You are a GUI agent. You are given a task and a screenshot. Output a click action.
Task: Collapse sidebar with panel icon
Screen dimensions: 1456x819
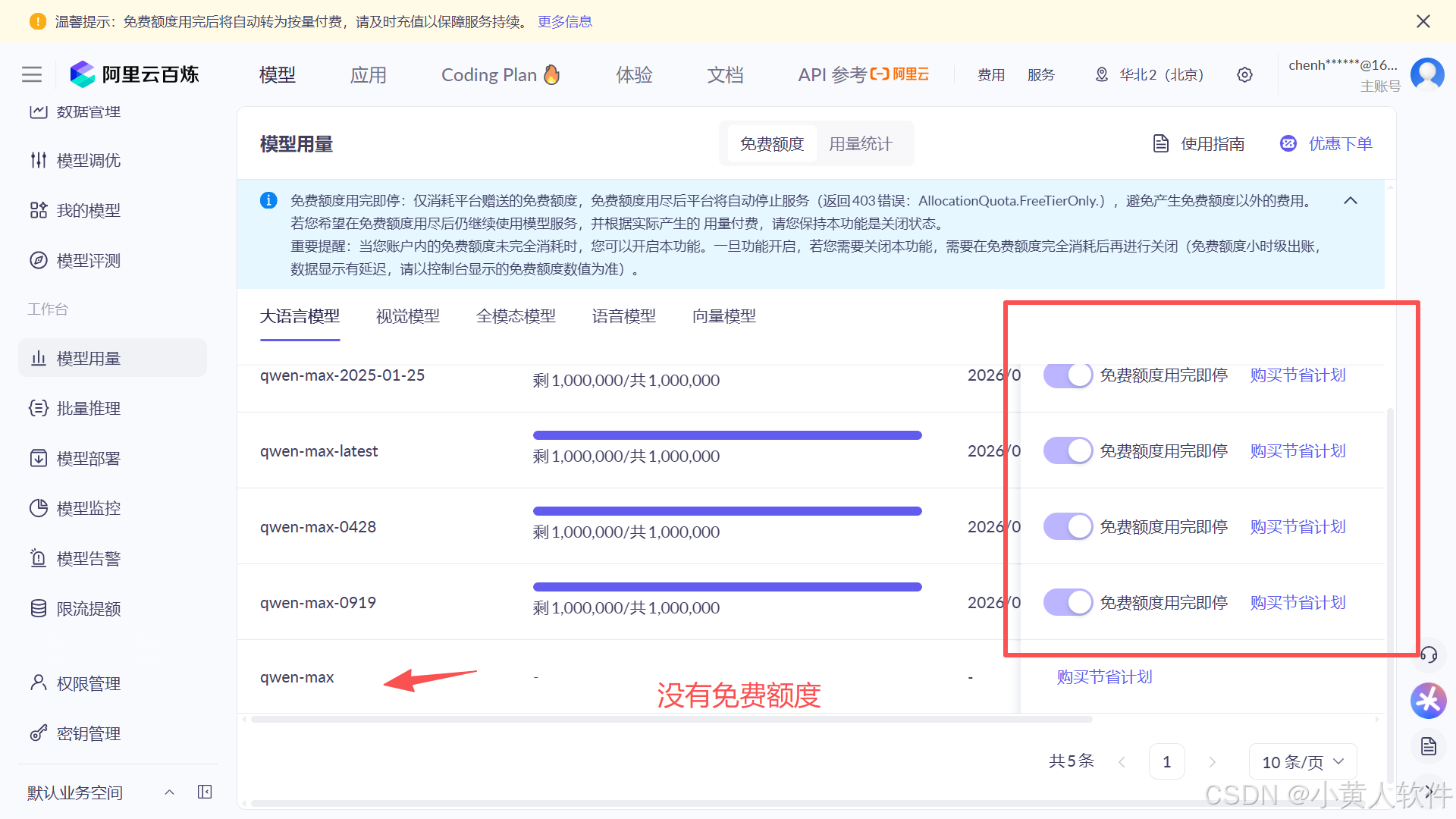click(x=205, y=792)
